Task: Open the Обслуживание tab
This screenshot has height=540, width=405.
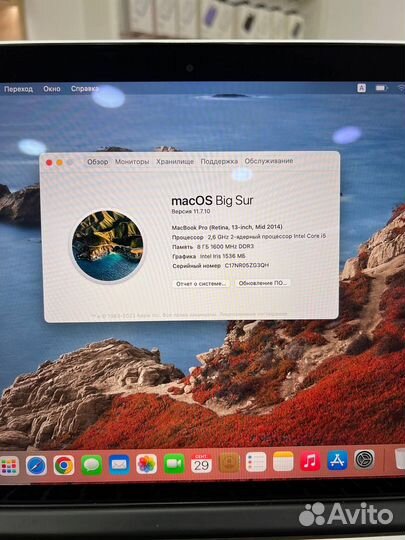Action: tap(269, 161)
